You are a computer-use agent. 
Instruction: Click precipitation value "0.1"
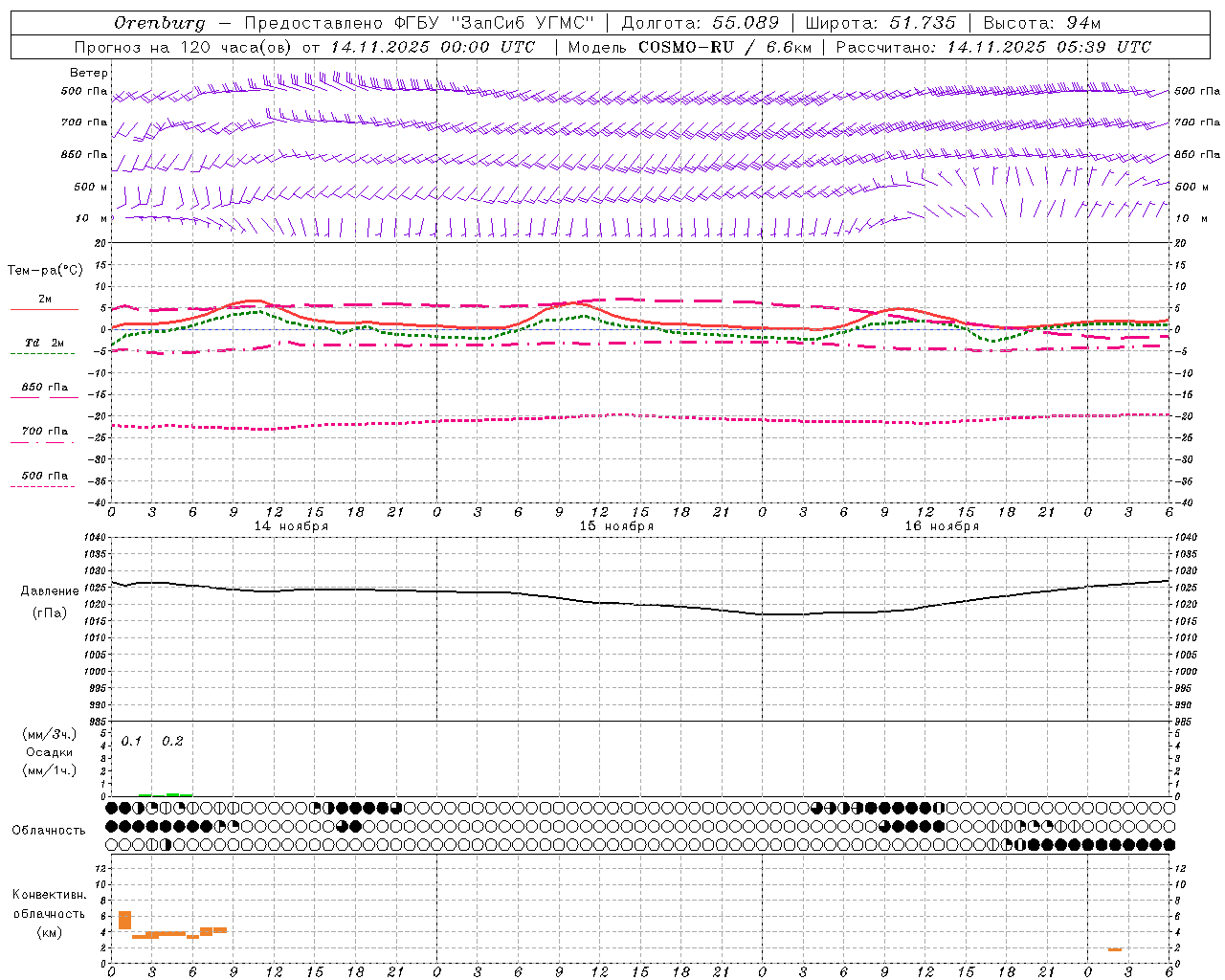click(131, 742)
